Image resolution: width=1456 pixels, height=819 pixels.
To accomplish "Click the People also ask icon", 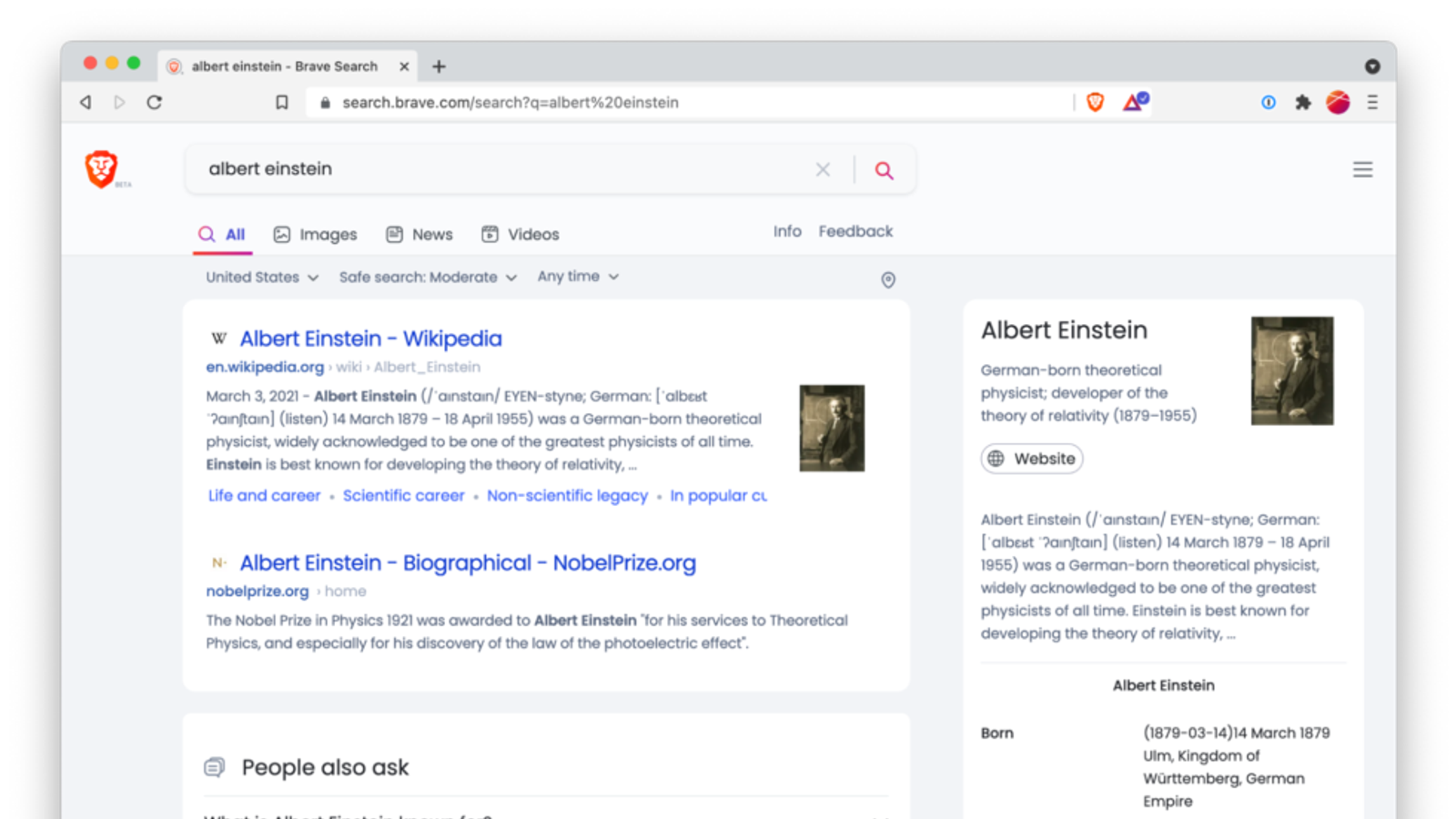I will pyautogui.click(x=215, y=767).
